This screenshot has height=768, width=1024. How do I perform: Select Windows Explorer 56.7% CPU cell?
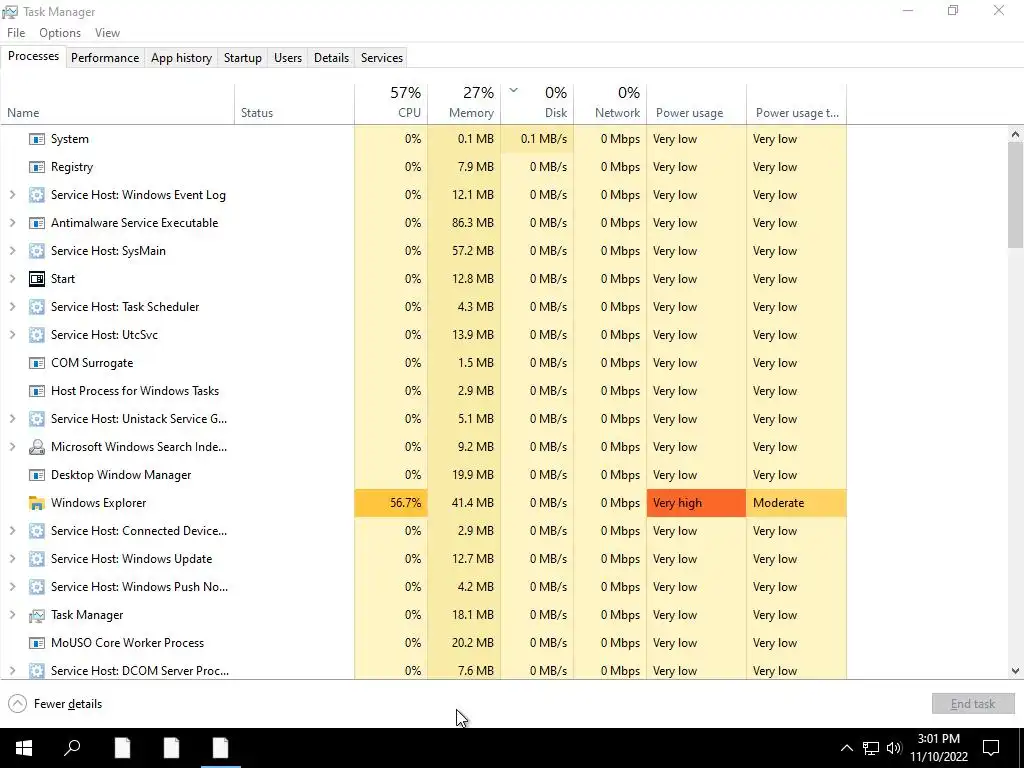(391, 503)
